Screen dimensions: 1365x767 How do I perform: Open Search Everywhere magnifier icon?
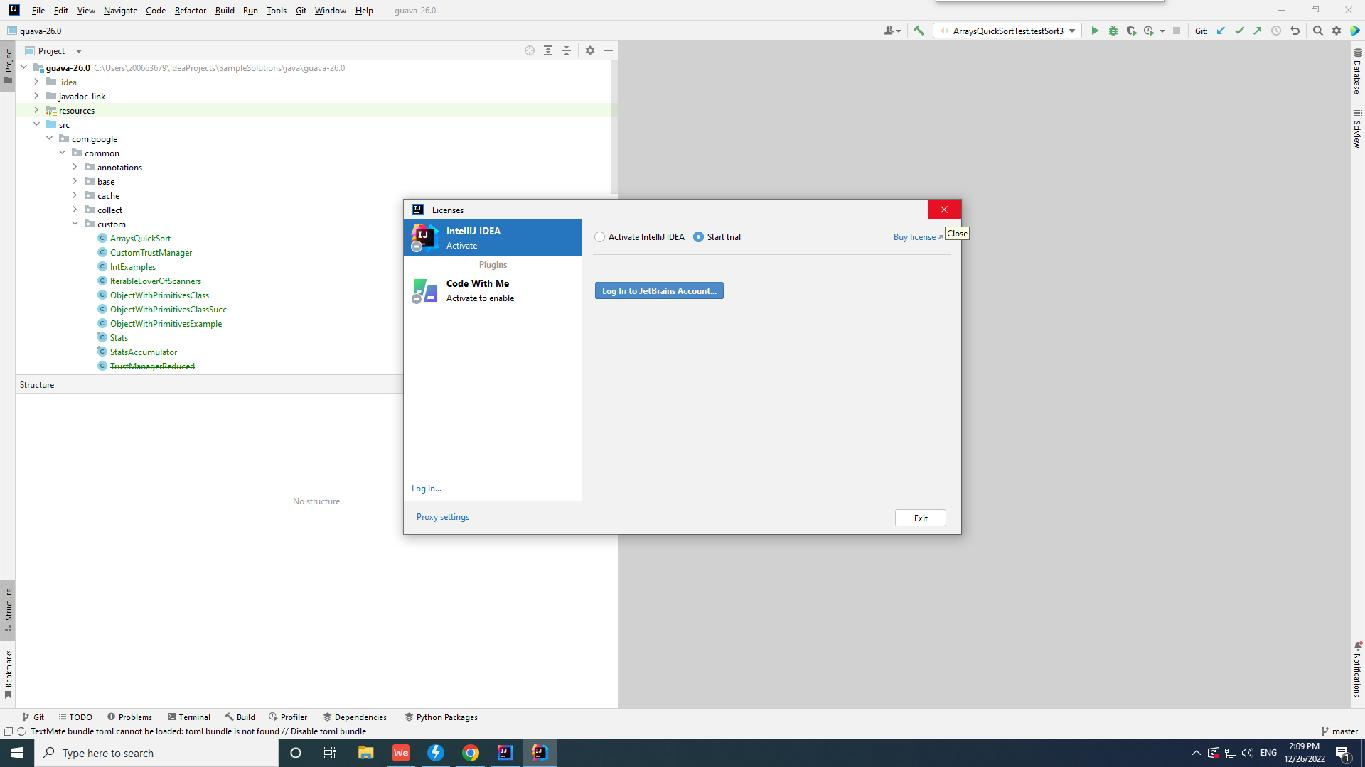tap(1318, 31)
